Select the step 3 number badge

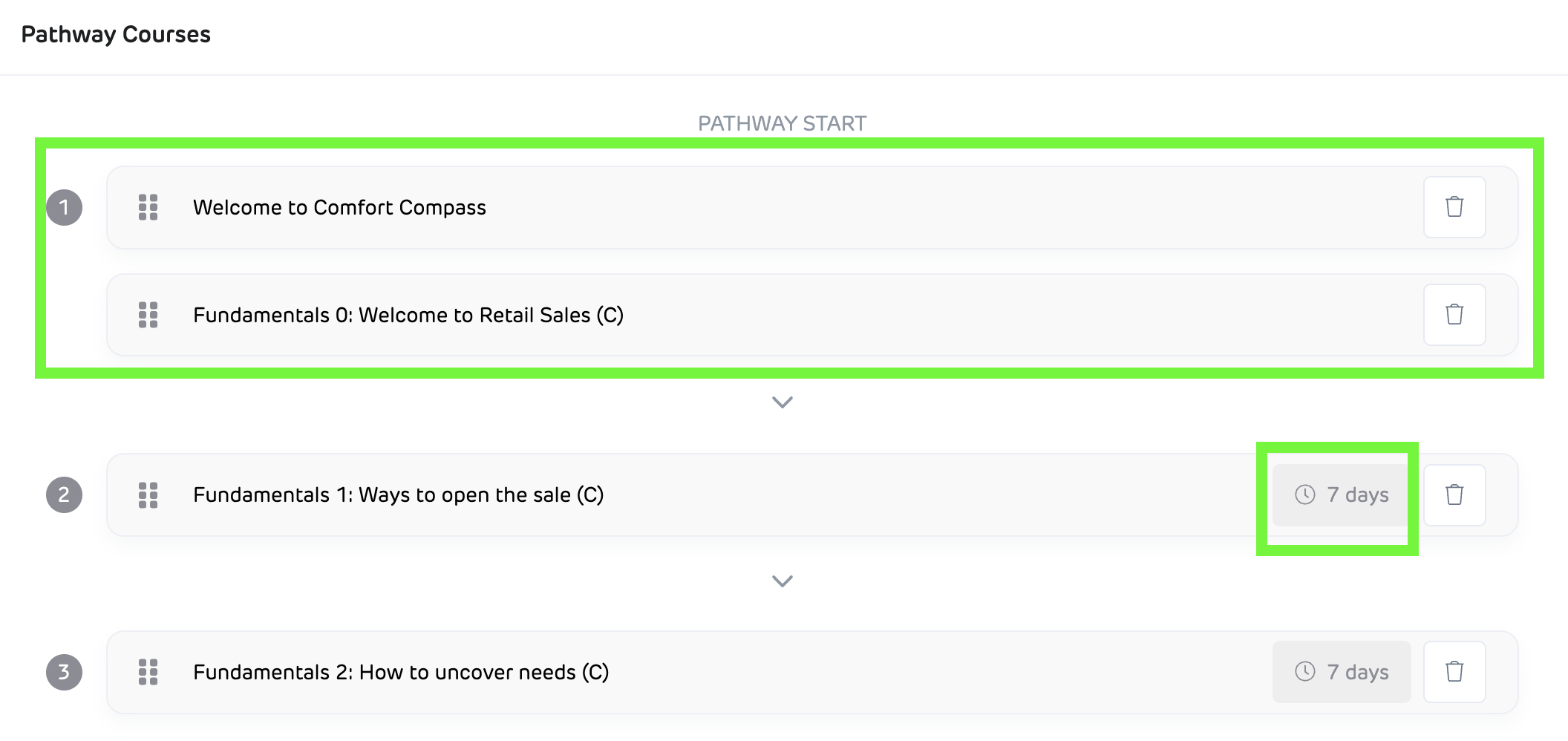65,672
